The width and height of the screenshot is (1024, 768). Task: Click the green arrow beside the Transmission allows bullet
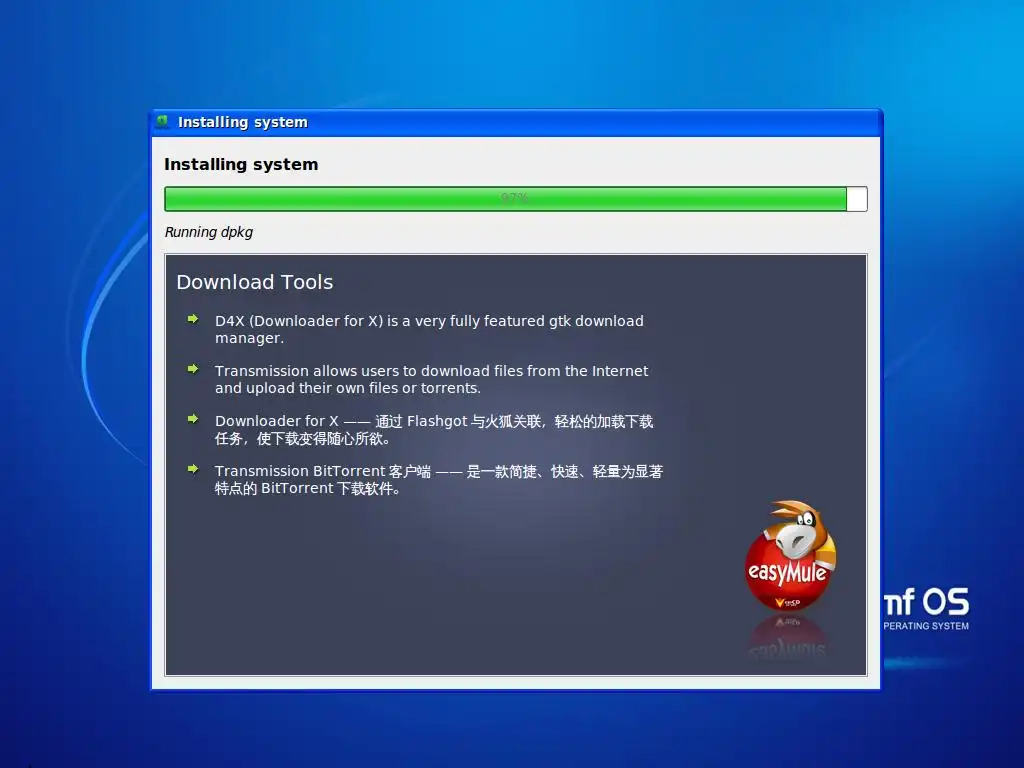[x=193, y=369]
